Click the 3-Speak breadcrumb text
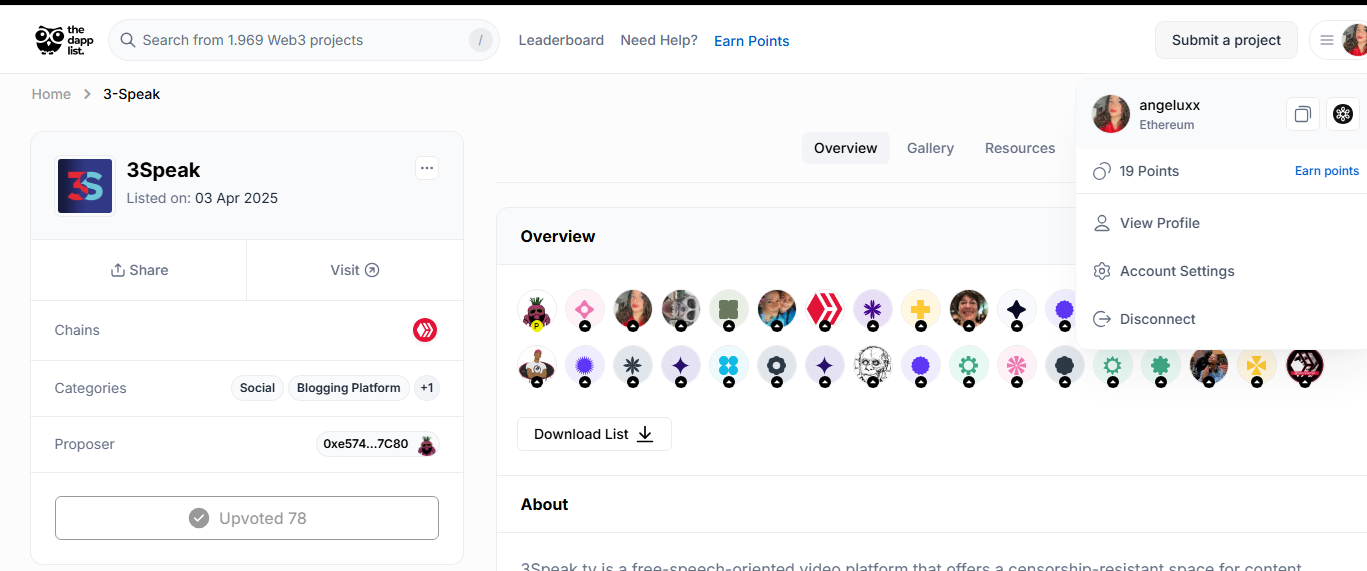The height and width of the screenshot is (571, 1367). tap(131, 94)
